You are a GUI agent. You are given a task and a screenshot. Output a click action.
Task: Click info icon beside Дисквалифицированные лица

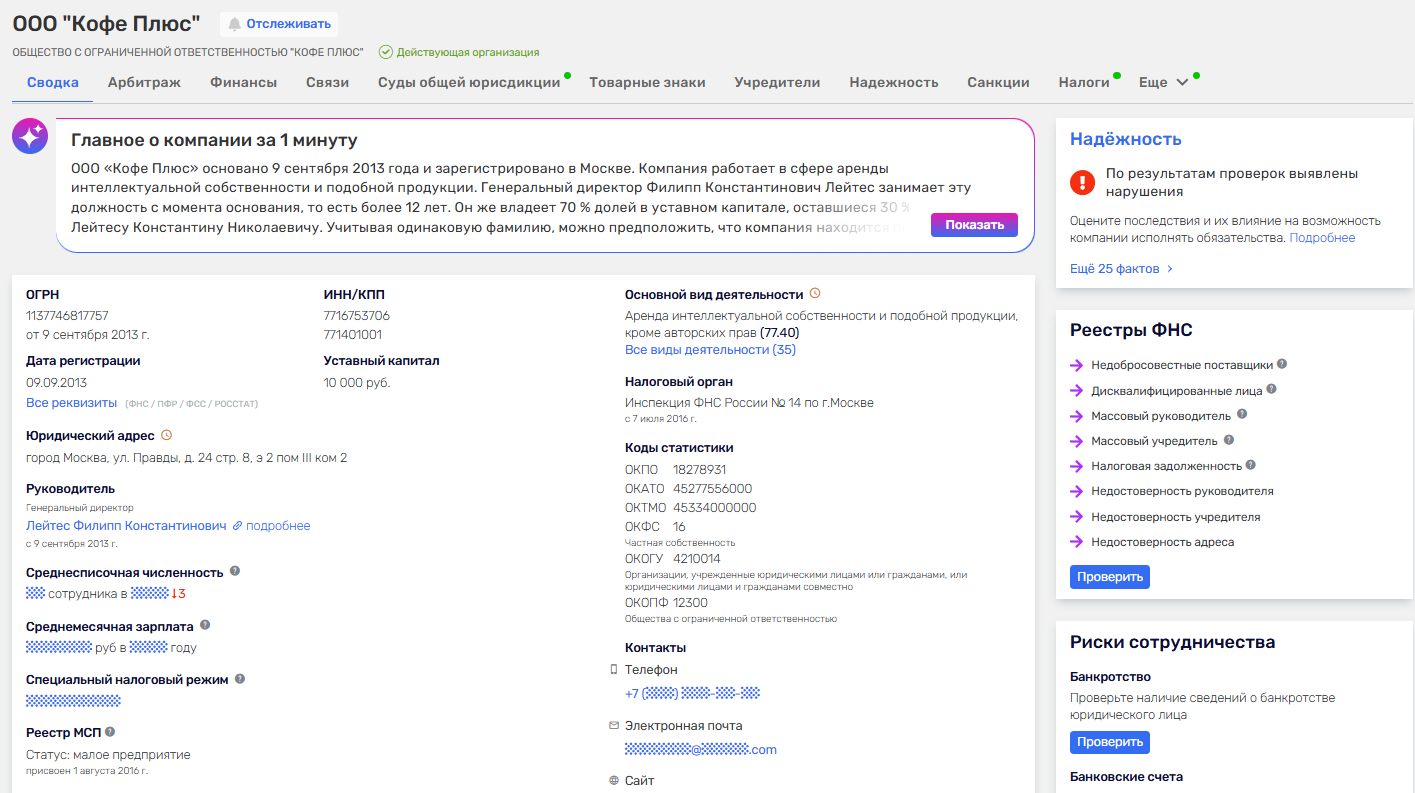[1272, 389]
